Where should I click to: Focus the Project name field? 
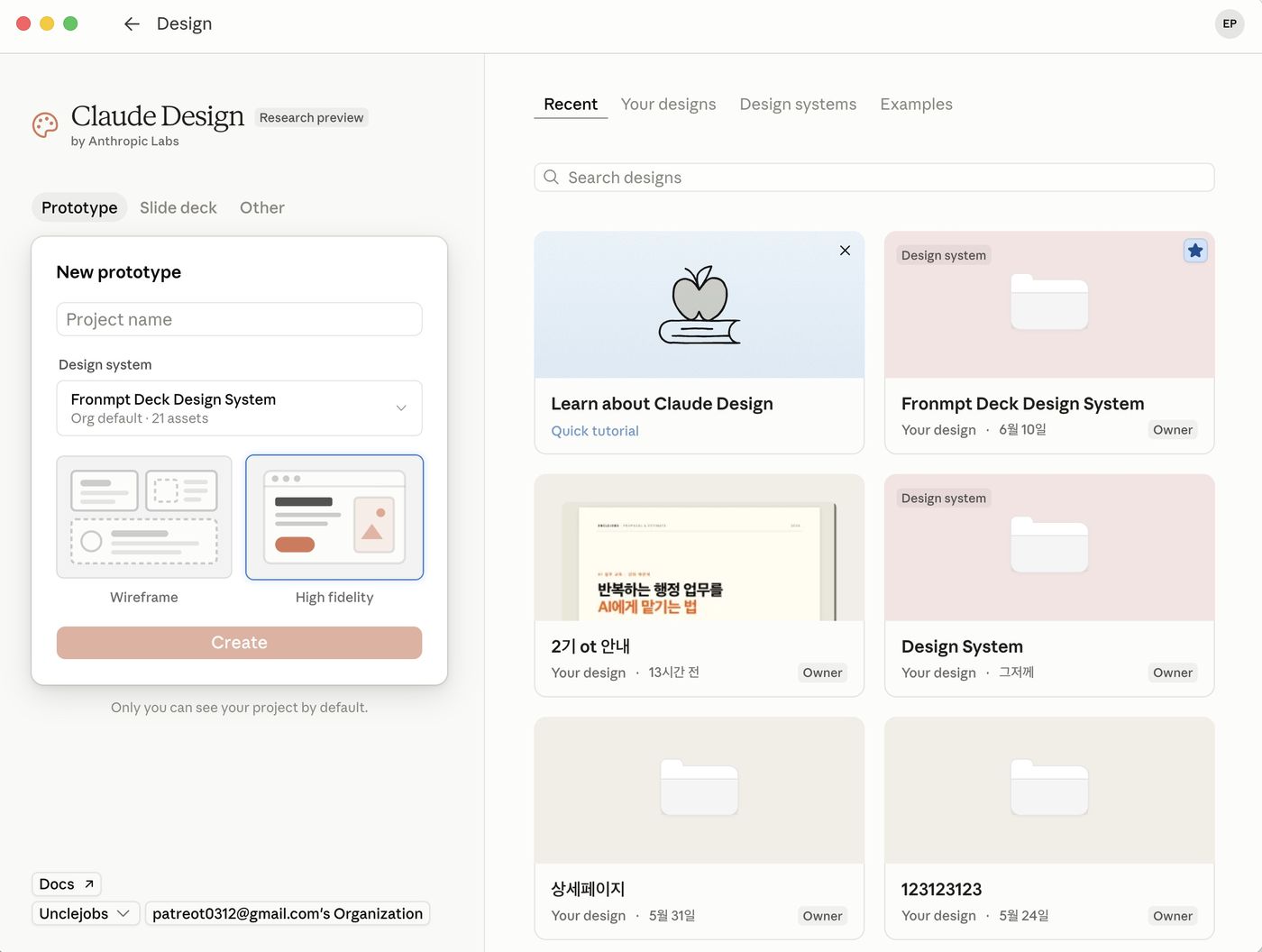point(239,319)
